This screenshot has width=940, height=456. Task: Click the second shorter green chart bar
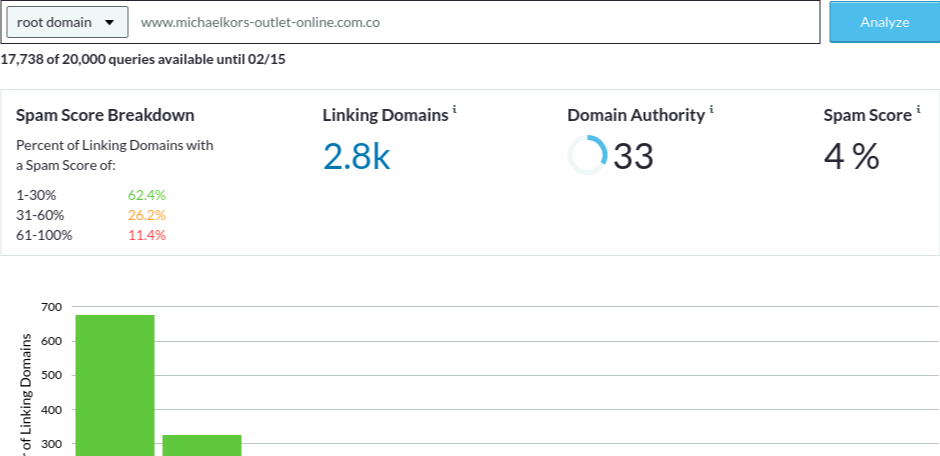[x=202, y=445]
